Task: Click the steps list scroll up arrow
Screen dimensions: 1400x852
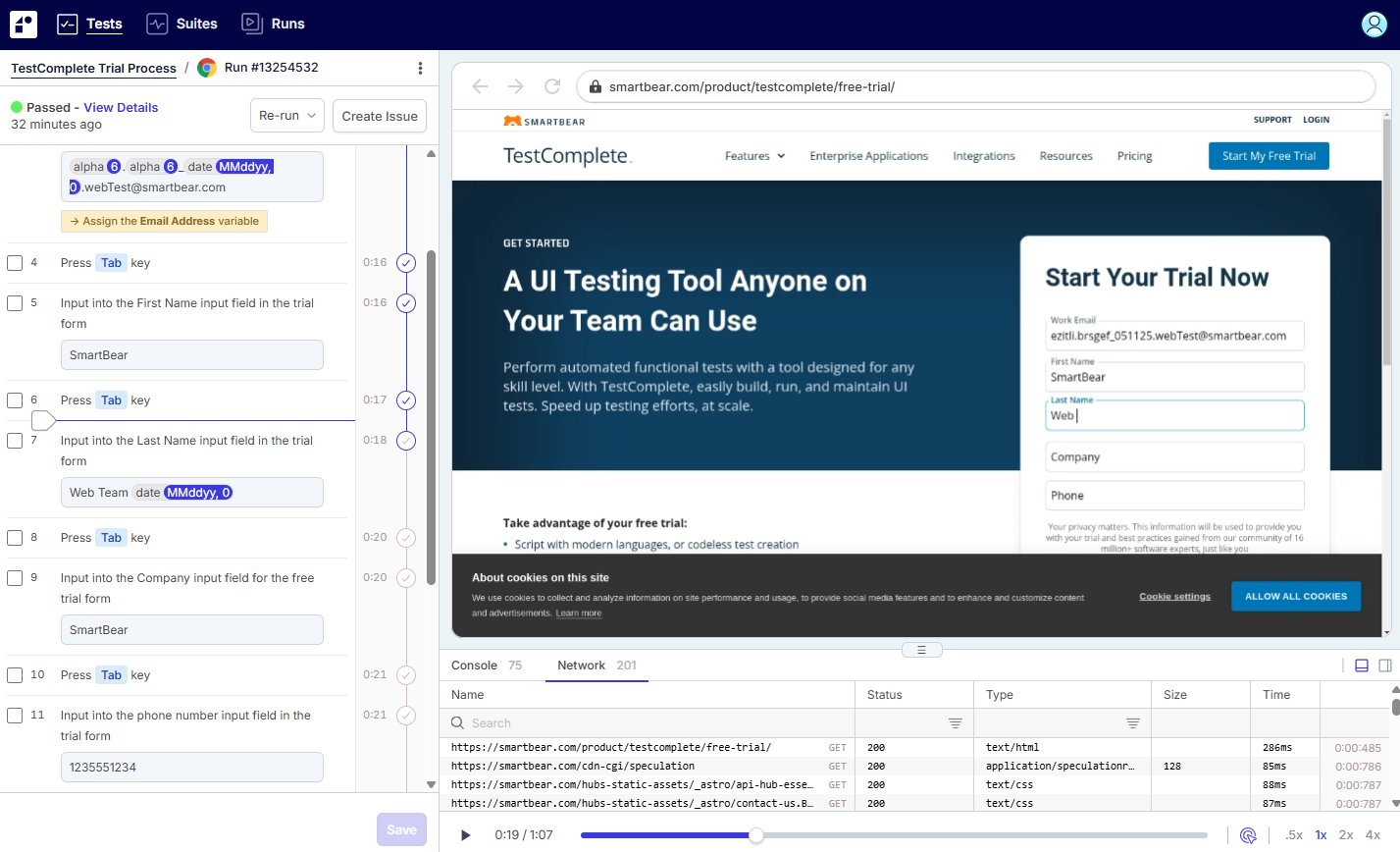Action: pyautogui.click(x=431, y=154)
